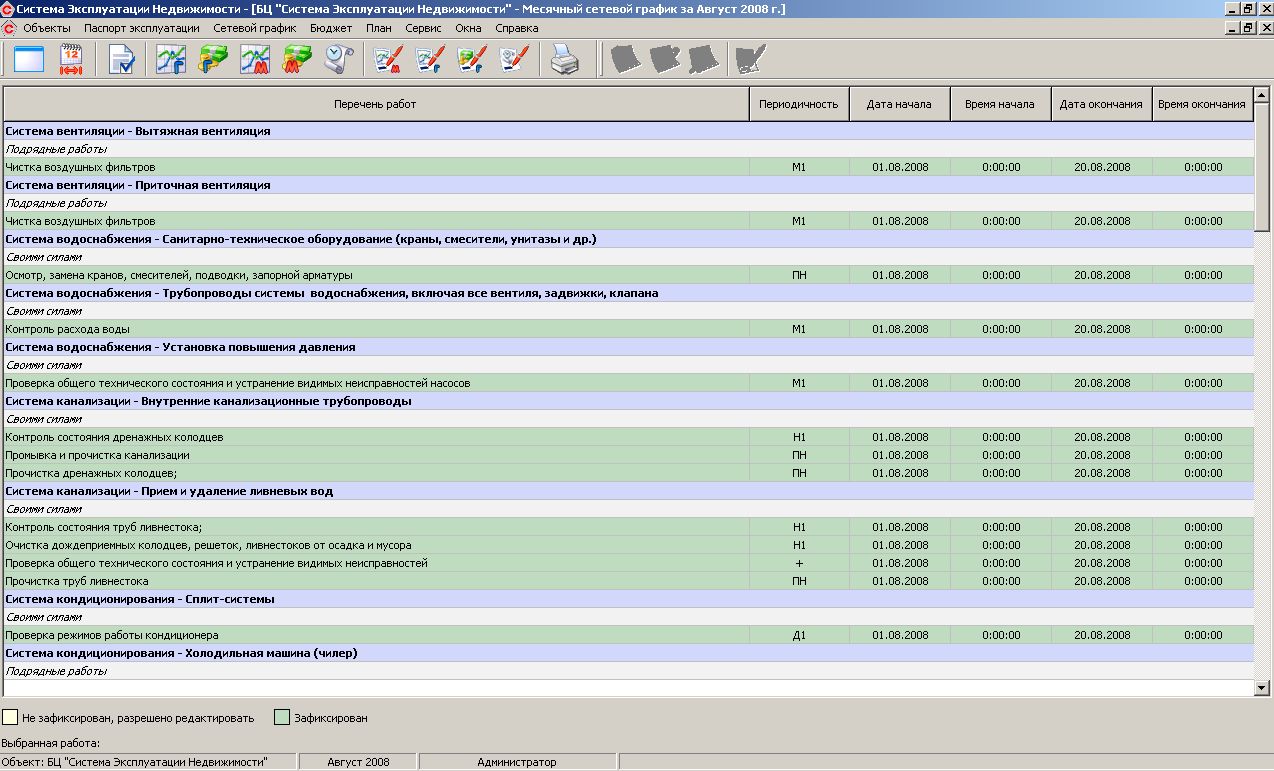Select row 'Проверка общего технического состояния... насосов'
This screenshot has height=771, width=1274.
pyautogui.click(x=628, y=383)
